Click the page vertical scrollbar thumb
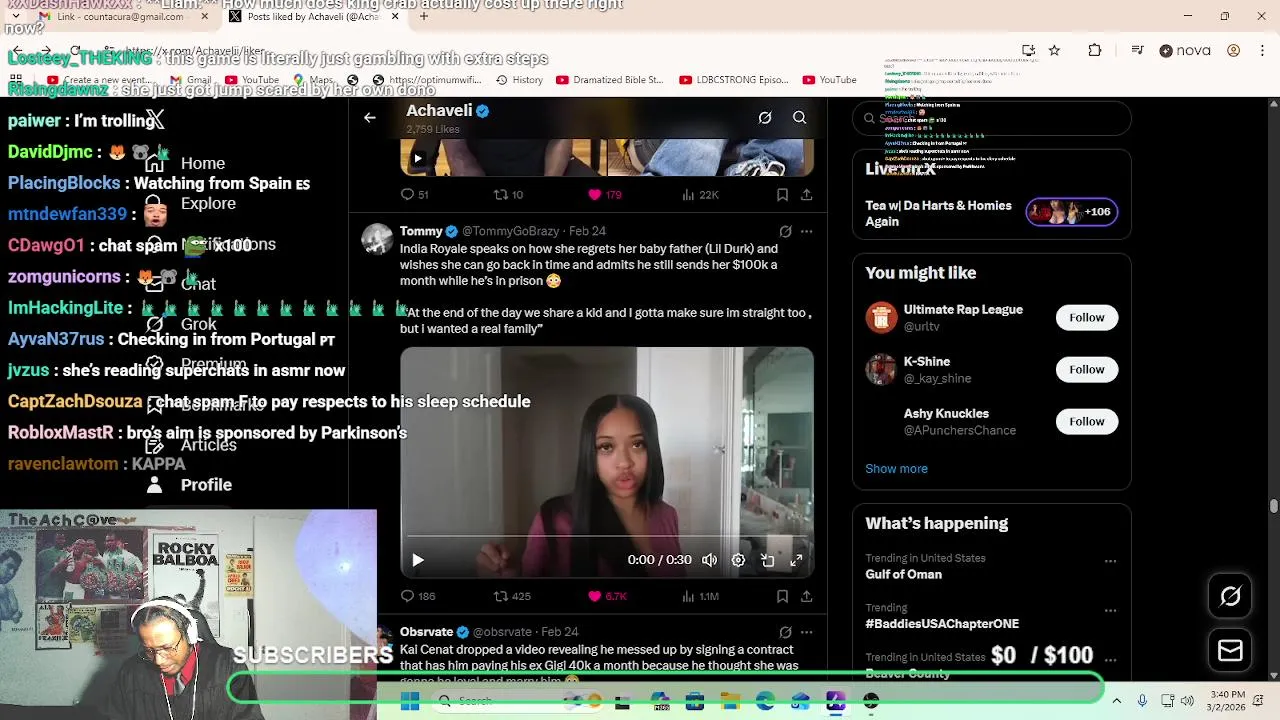This screenshot has width=1280, height=720. coord(1273,506)
